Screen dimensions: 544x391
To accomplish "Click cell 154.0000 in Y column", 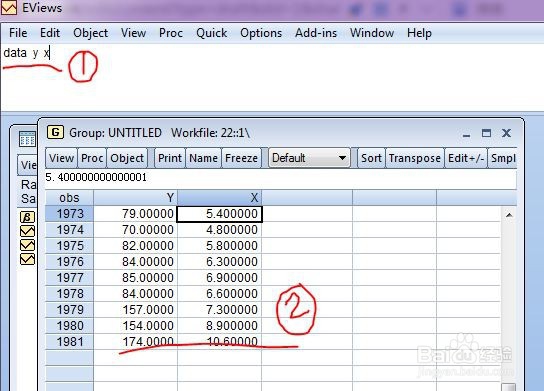I will point(136,325).
